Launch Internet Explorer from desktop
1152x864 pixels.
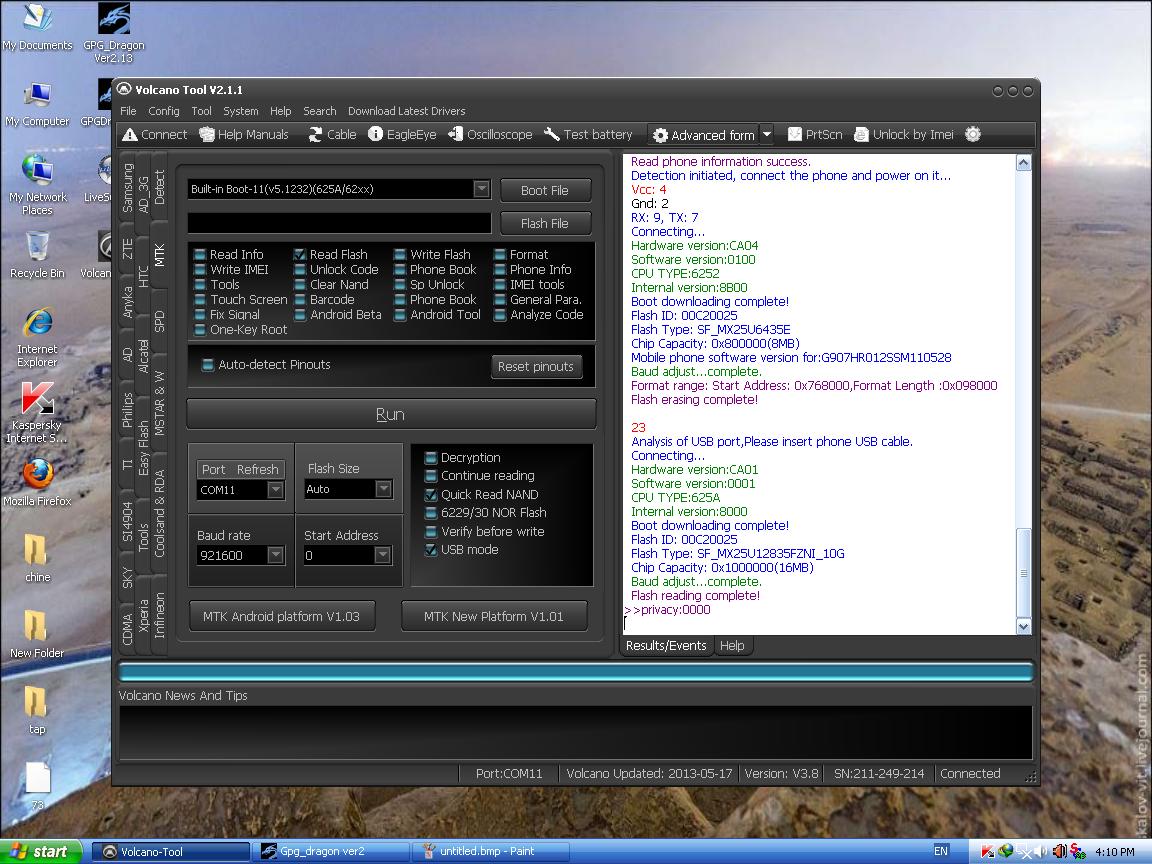click(37, 336)
